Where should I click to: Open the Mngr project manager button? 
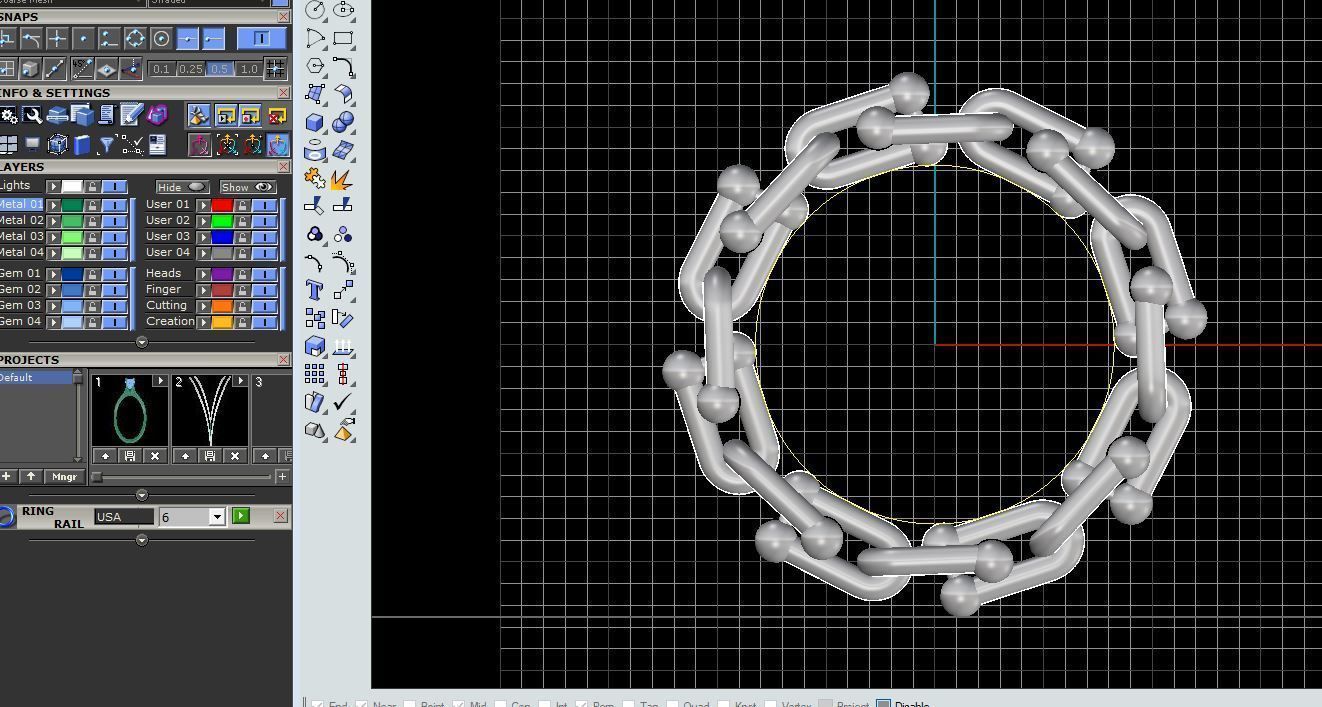(63, 477)
